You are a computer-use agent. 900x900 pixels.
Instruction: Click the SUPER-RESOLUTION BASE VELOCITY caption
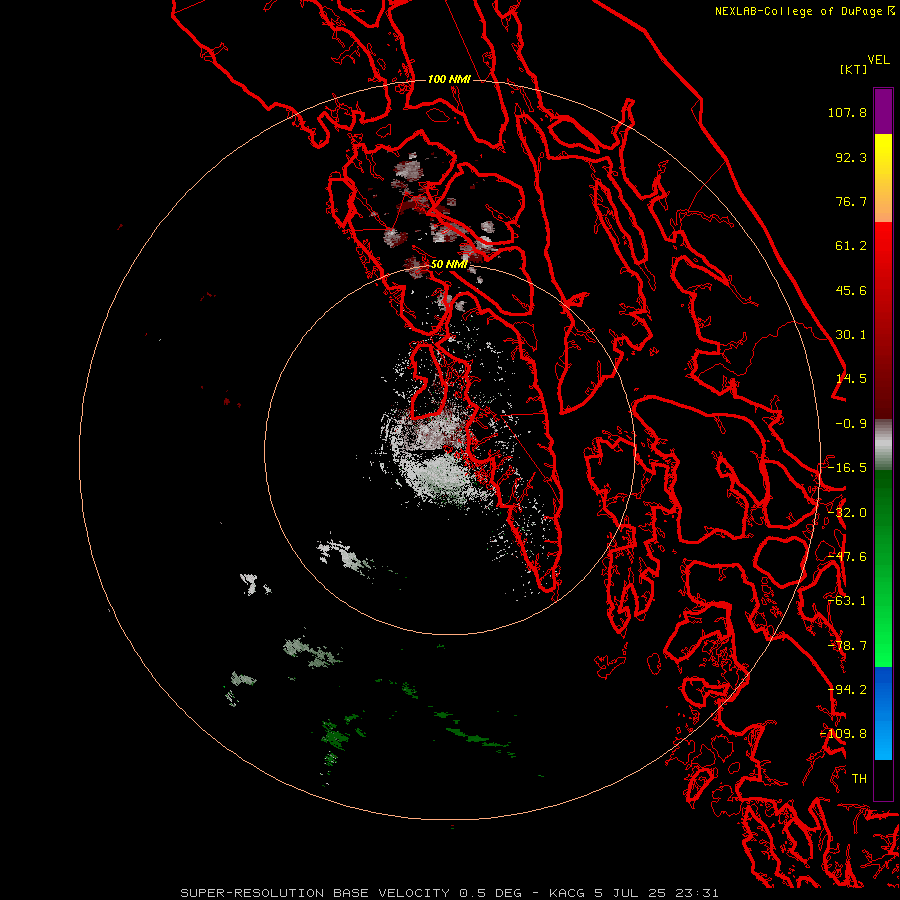(x=315, y=893)
